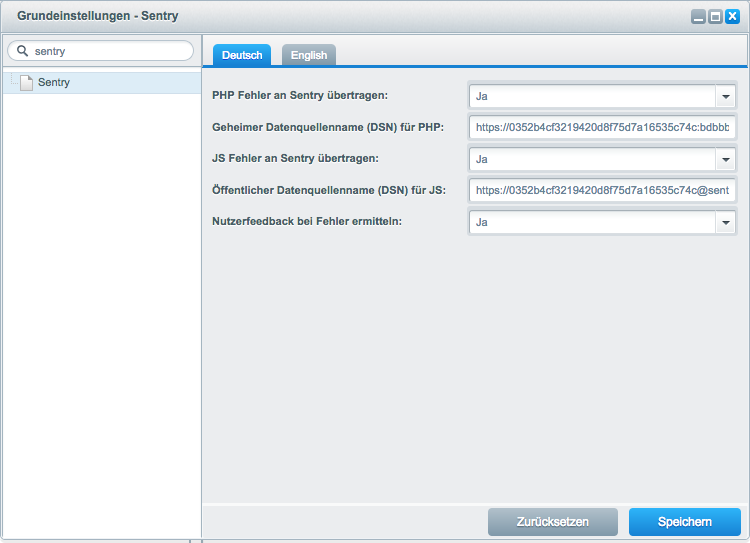Close the Grundeinstellungen - Sentry window
The image size is (750, 543).
coord(732,17)
